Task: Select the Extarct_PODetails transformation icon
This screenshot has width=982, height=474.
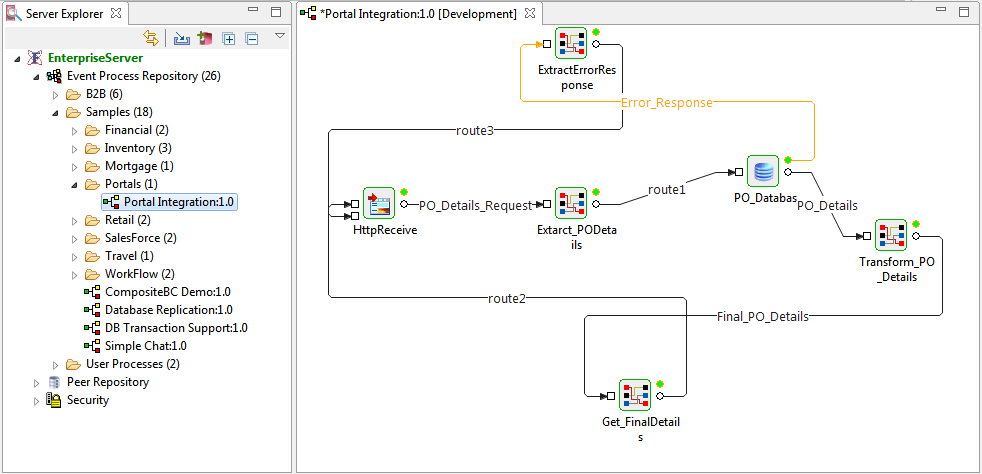Action: point(571,203)
